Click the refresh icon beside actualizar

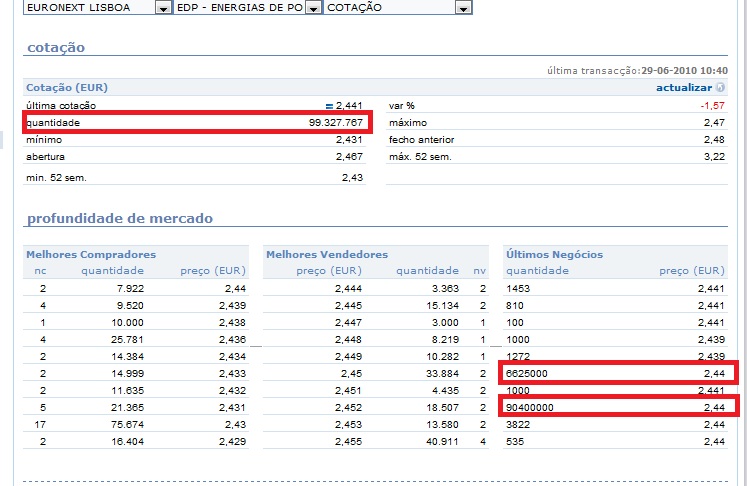[721, 87]
